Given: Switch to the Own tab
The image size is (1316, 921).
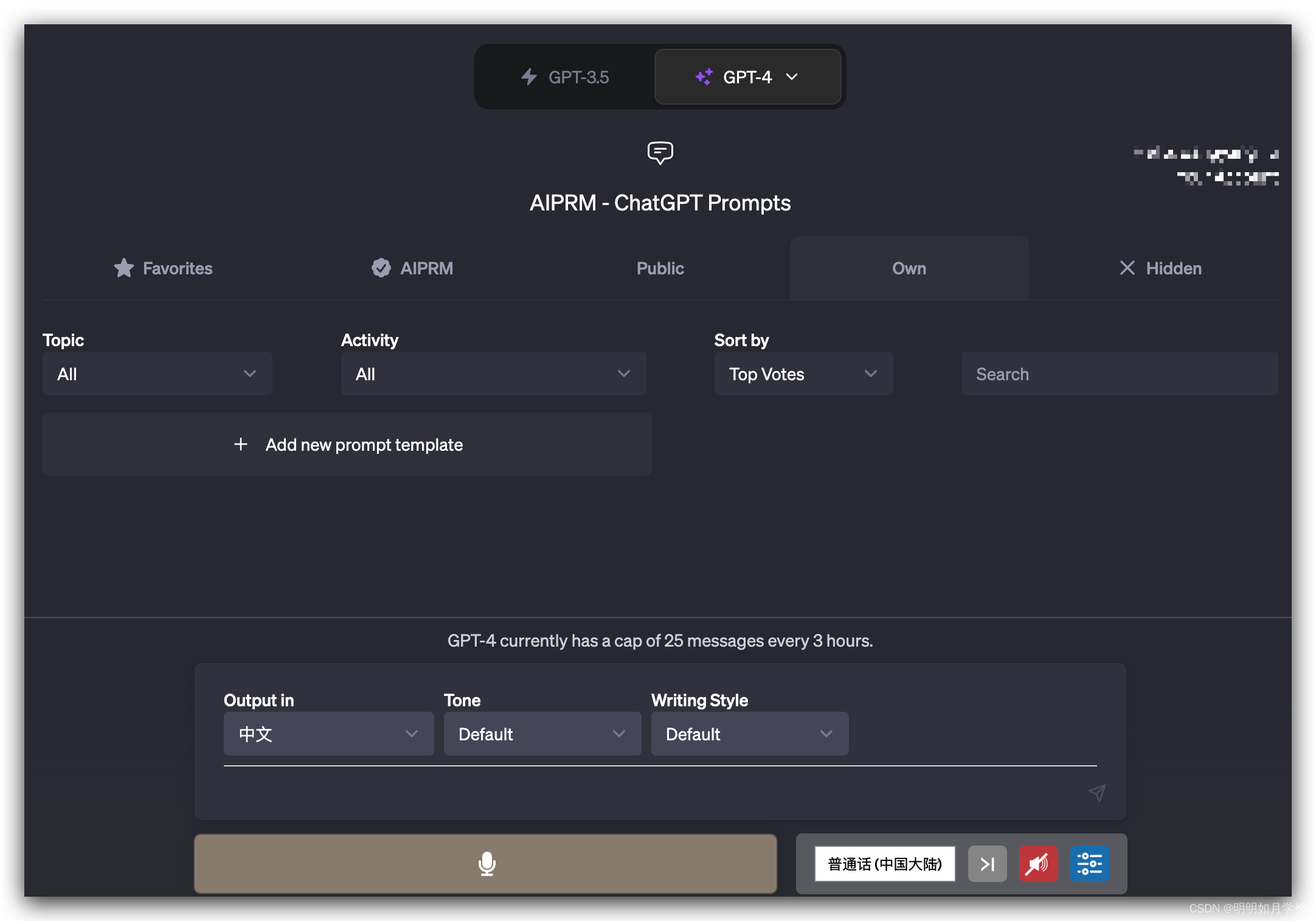Looking at the screenshot, I should pyautogui.click(x=909, y=268).
